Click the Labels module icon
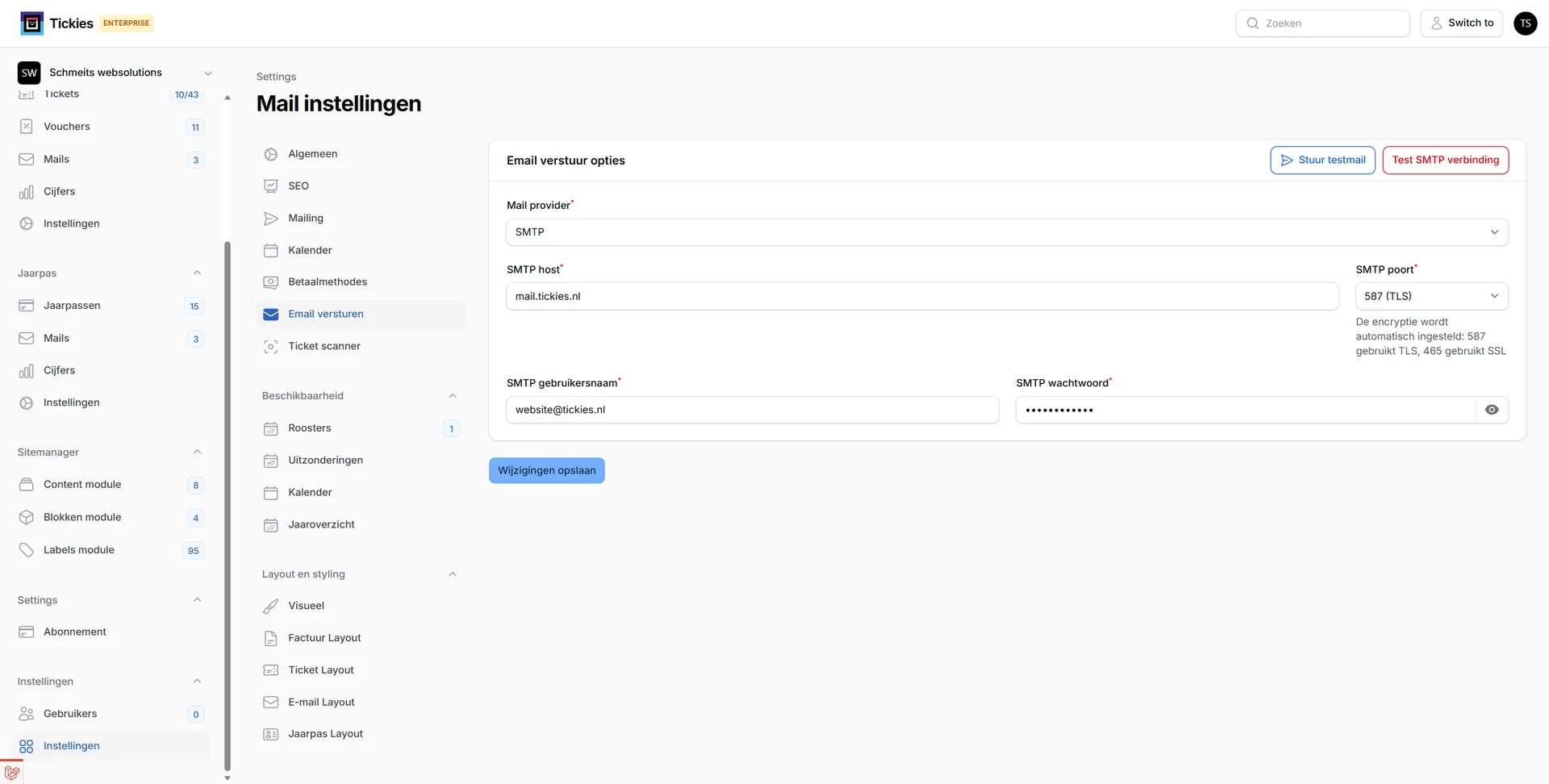1549x784 pixels. click(27, 549)
